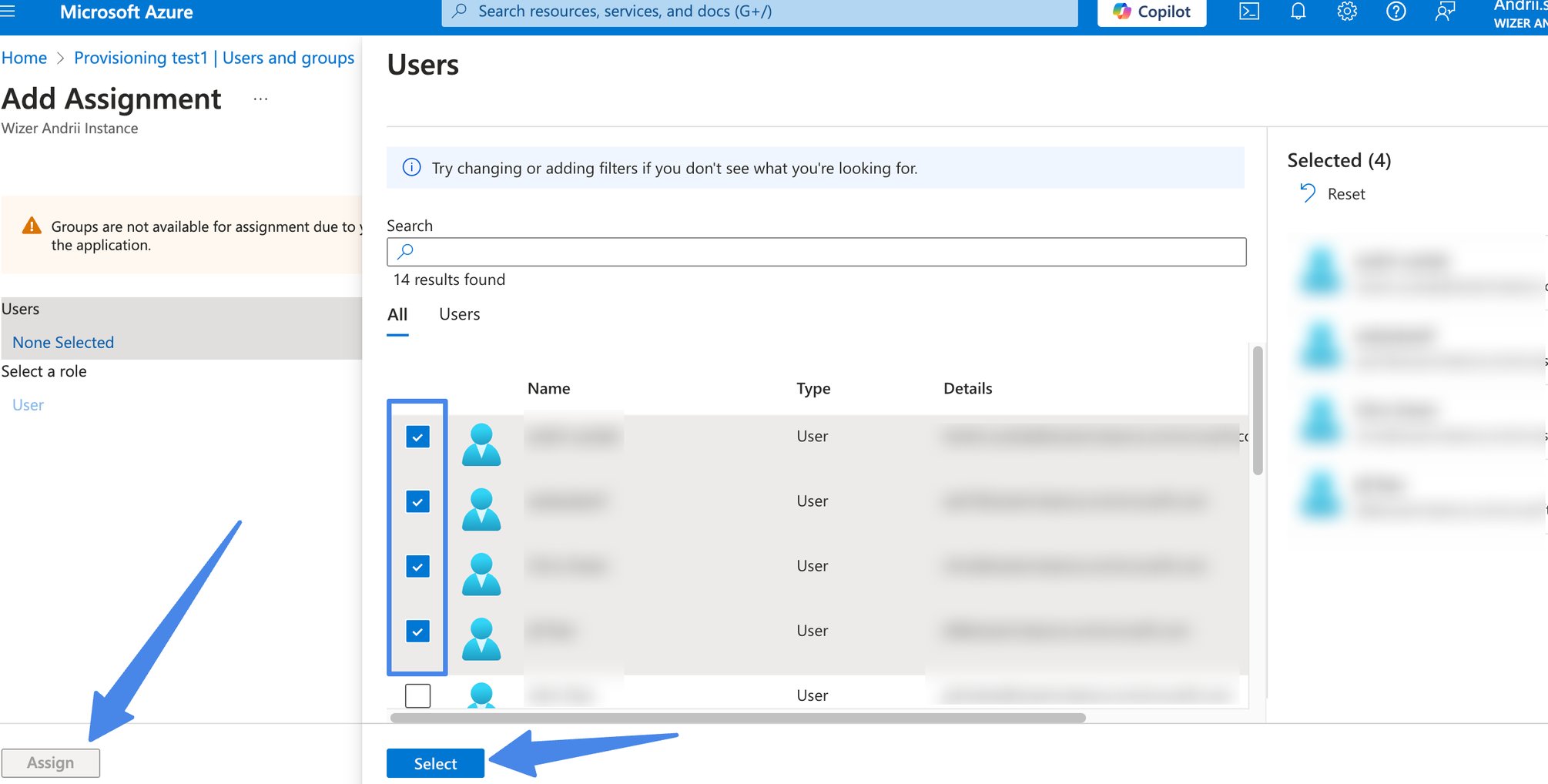Go to Home breadcrumb
1548x784 pixels.
[24, 58]
